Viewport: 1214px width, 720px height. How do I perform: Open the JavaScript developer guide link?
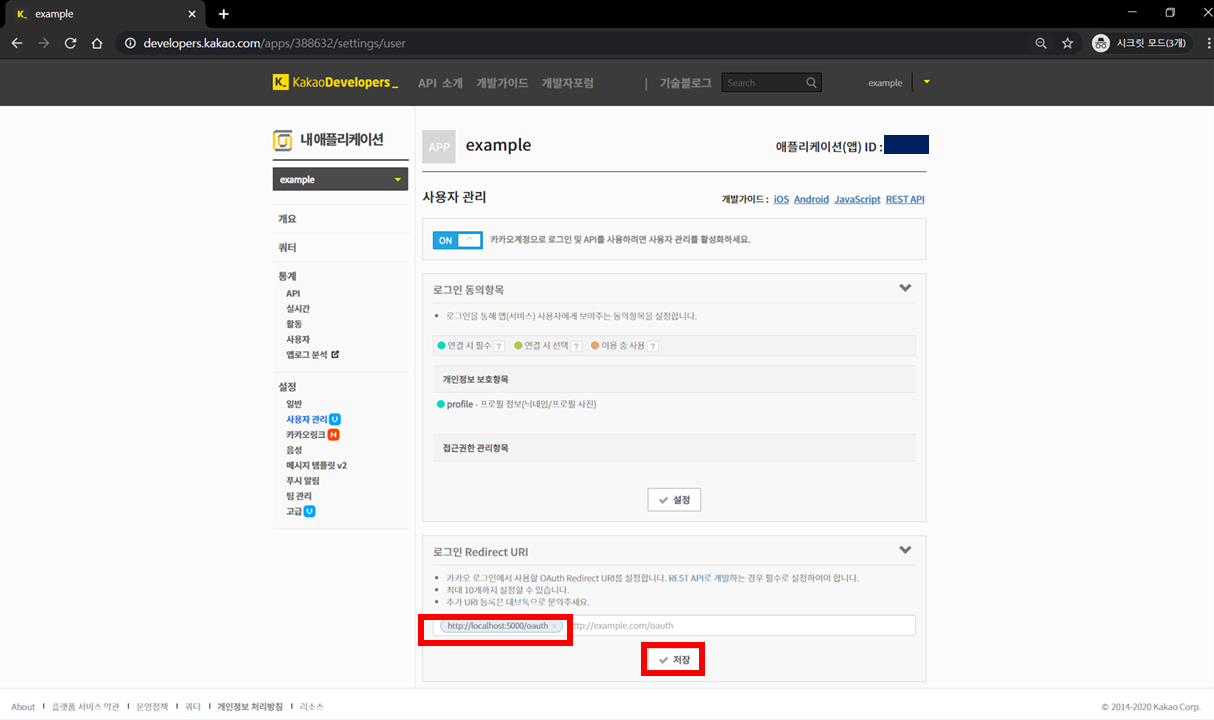[x=857, y=199]
